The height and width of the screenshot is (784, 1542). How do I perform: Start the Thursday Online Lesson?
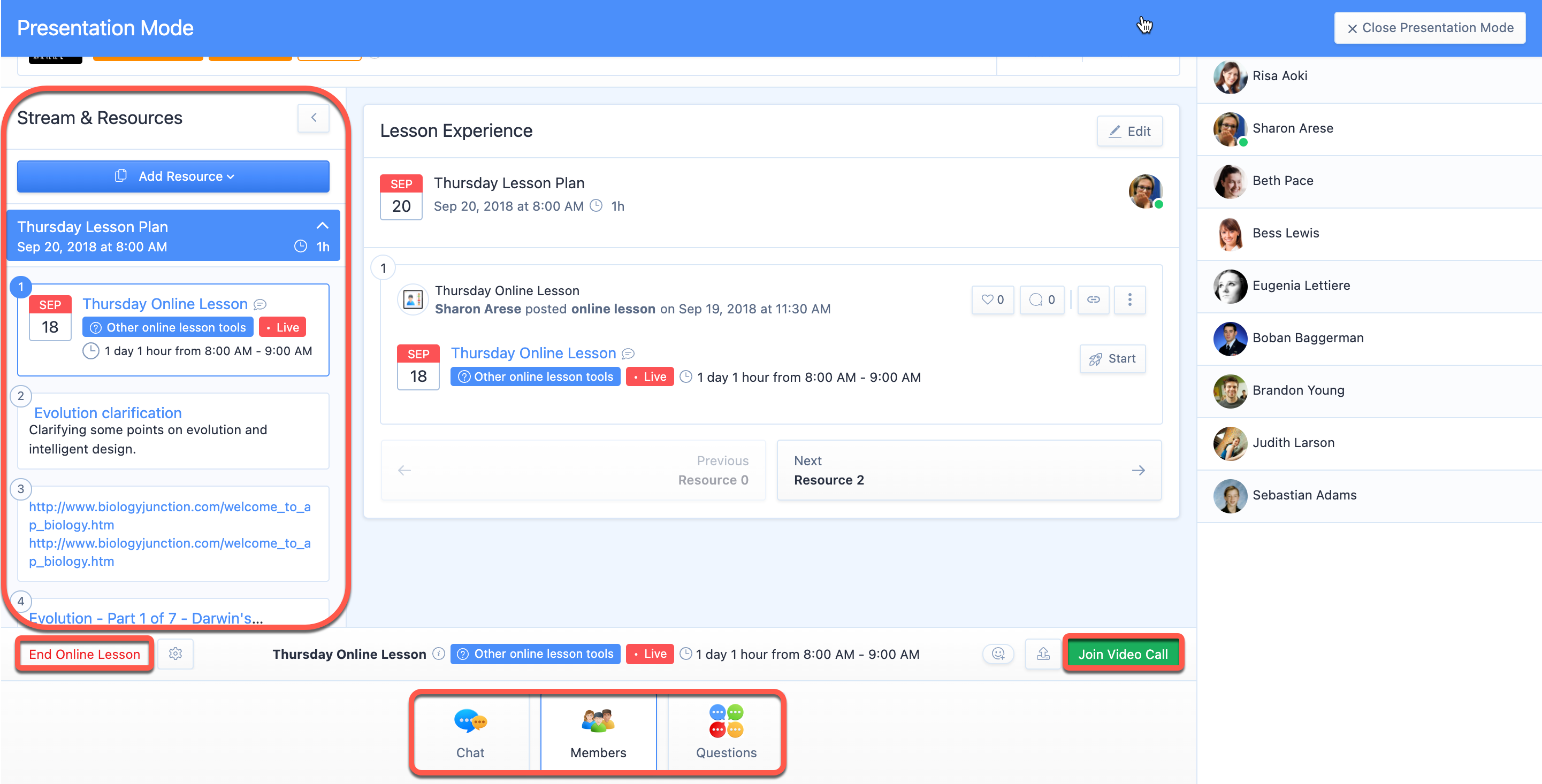(x=1112, y=358)
